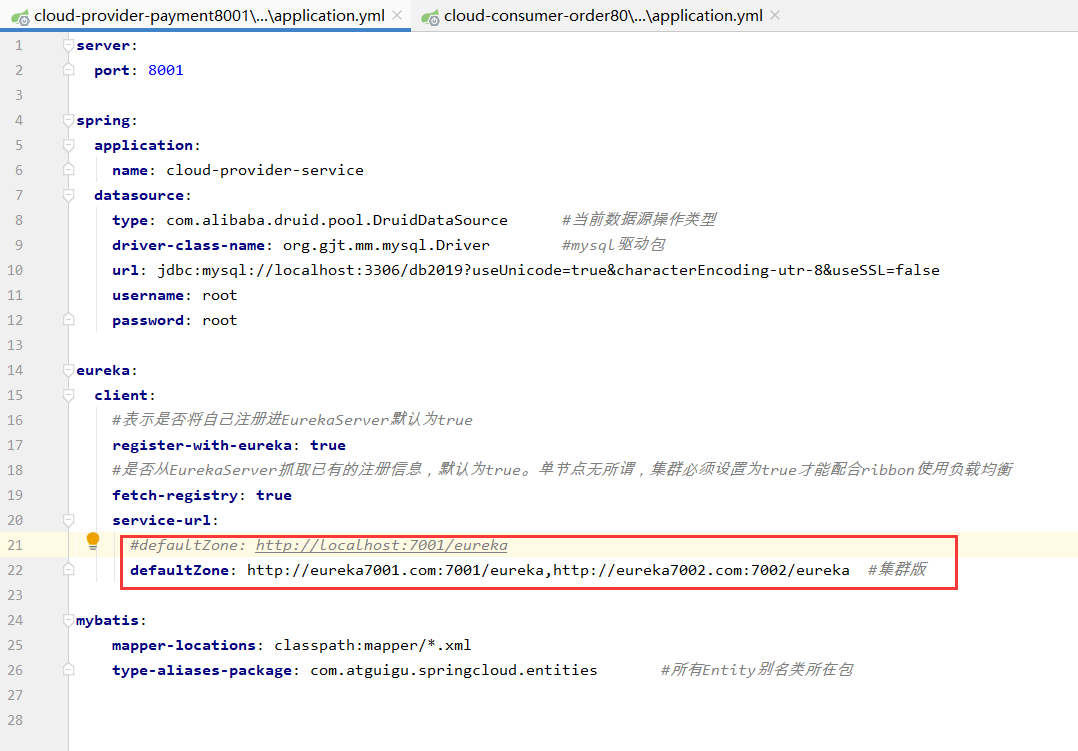This screenshot has width=1078, height=751.
Task: Click the port value 8001
Action: 165,70
